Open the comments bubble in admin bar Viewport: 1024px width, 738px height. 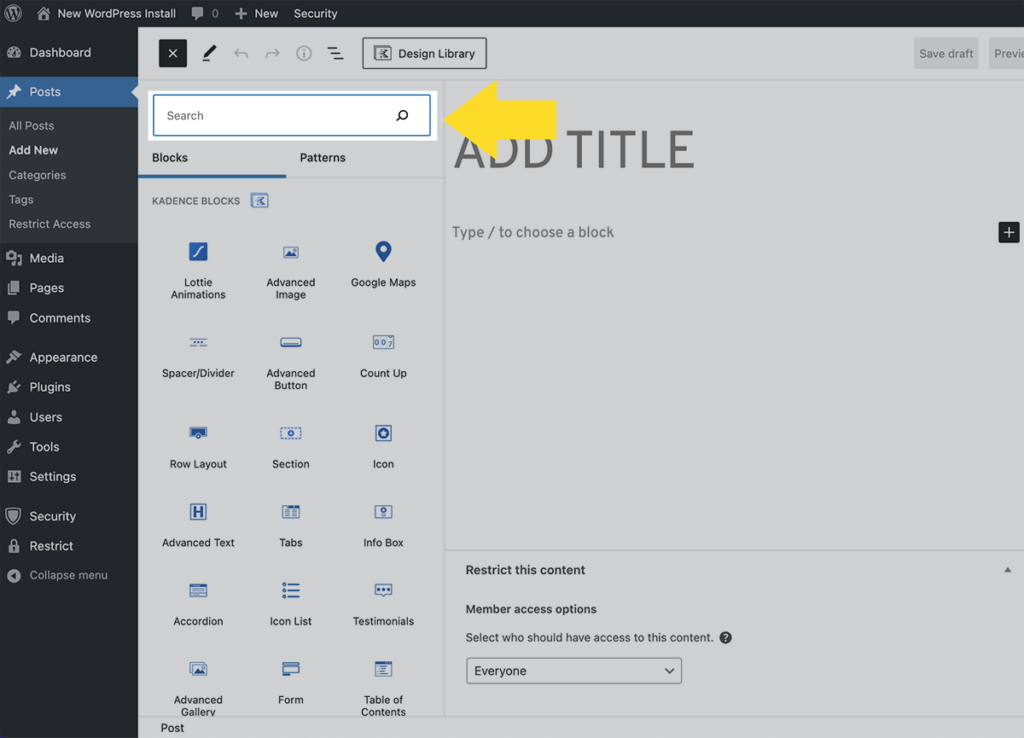click(x=205, y=13)
